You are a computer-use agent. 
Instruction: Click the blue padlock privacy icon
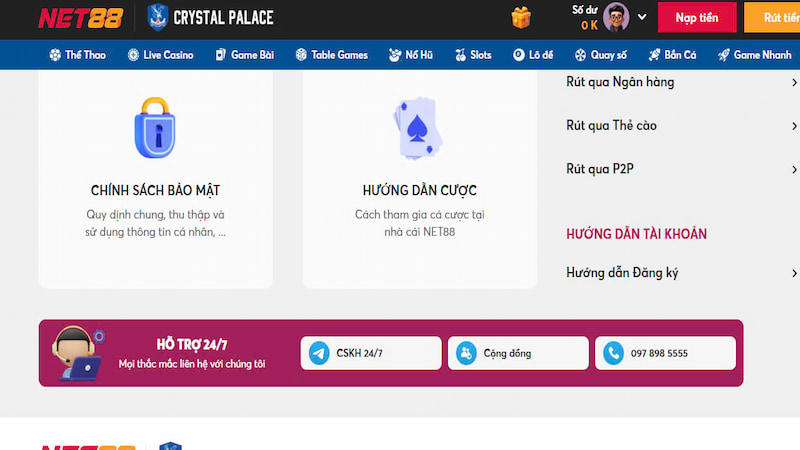click(155, 127)
